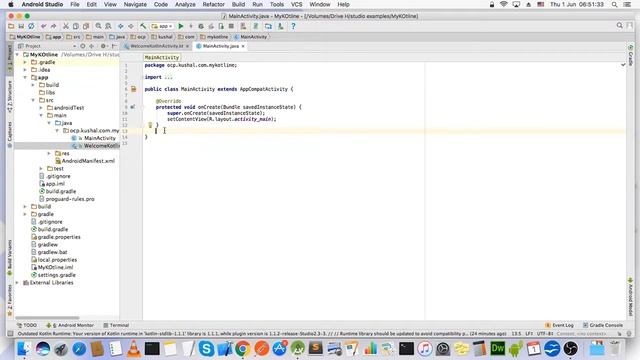Select MainActivity in project tree
The width and height of the screenshot is (640, 360).
point(100,138)
